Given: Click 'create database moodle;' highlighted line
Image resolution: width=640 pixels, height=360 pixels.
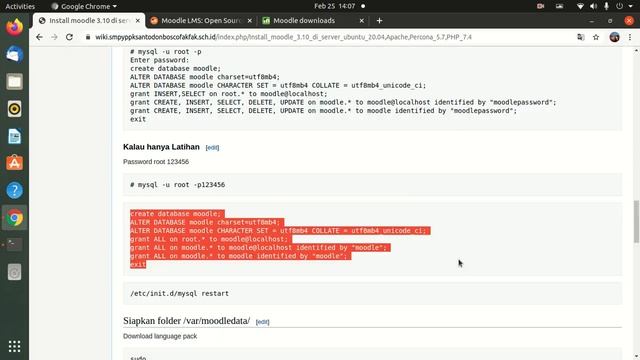Looking at the screenshot, I should coord(176,214).
